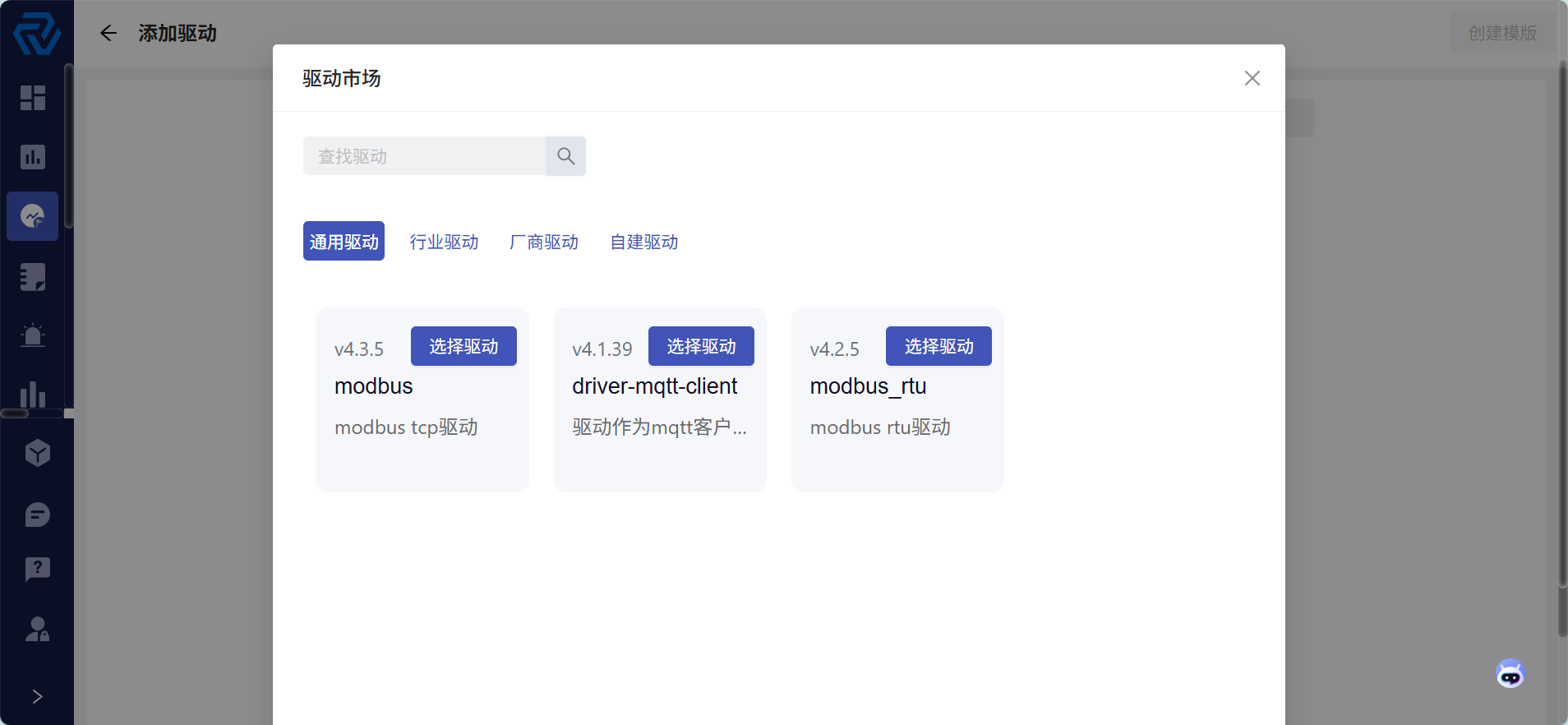Focus the 查找驱动 search field
Screen dimensions: 1568x725
[425, 156]
